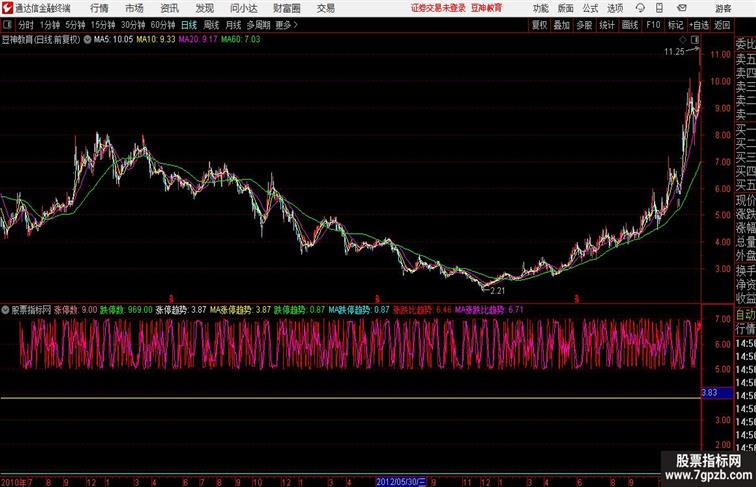
Task: Click the 涨停数: 9.00 indicator value
Action: (x=76, y=310)
